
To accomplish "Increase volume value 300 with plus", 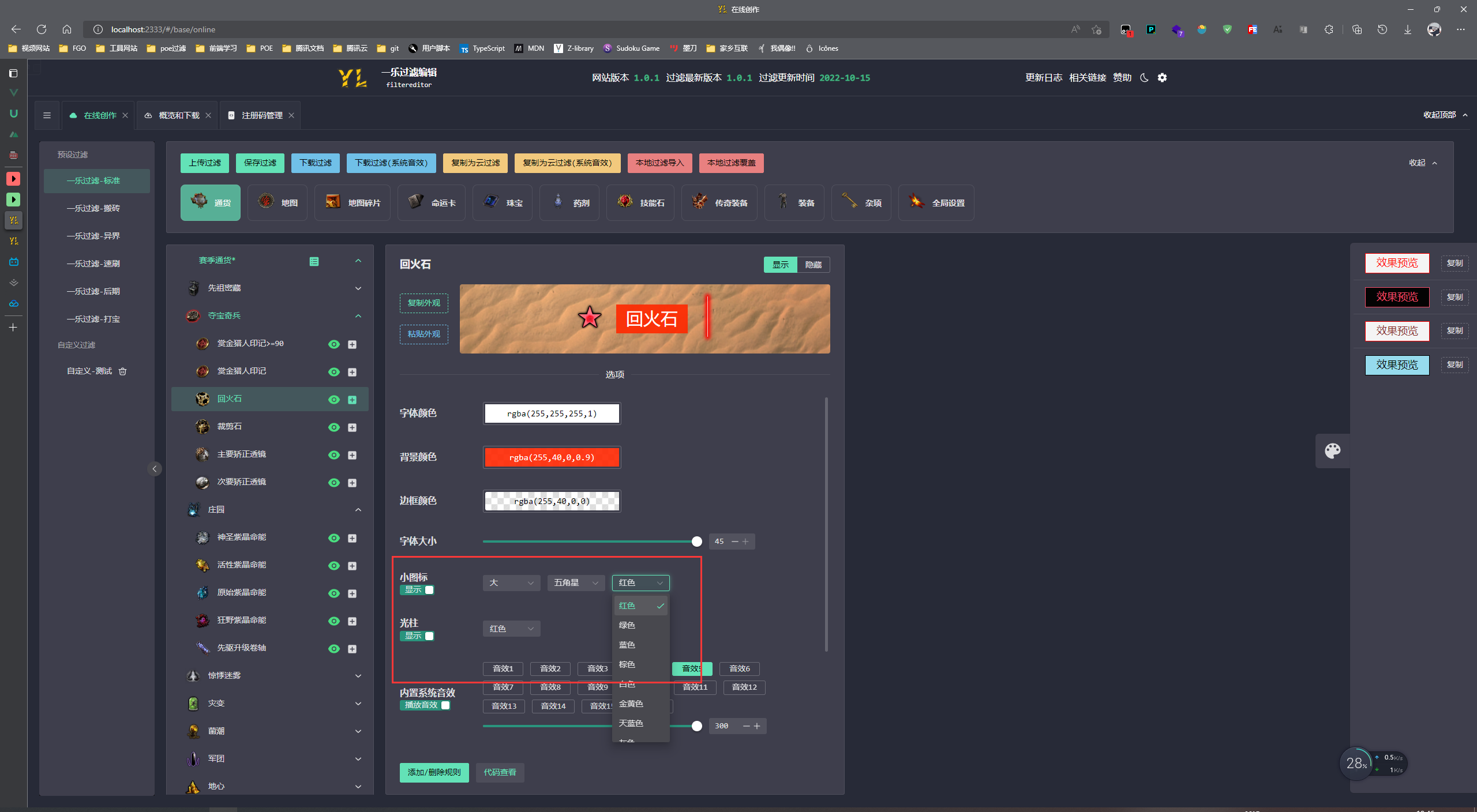I will 757,726.
